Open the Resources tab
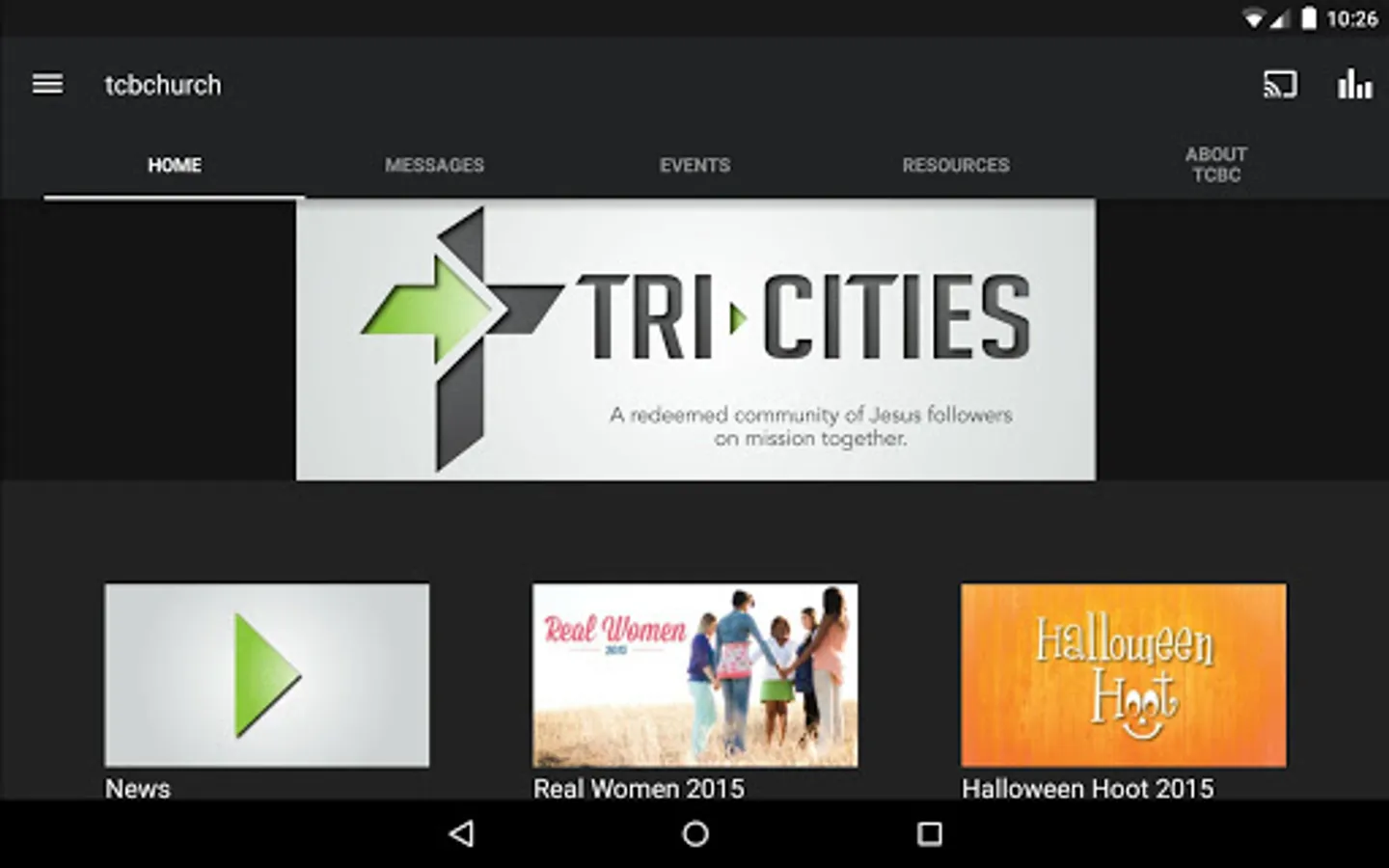The width and height of the screenshot is (1389, 868). click(x=956, y=165)
